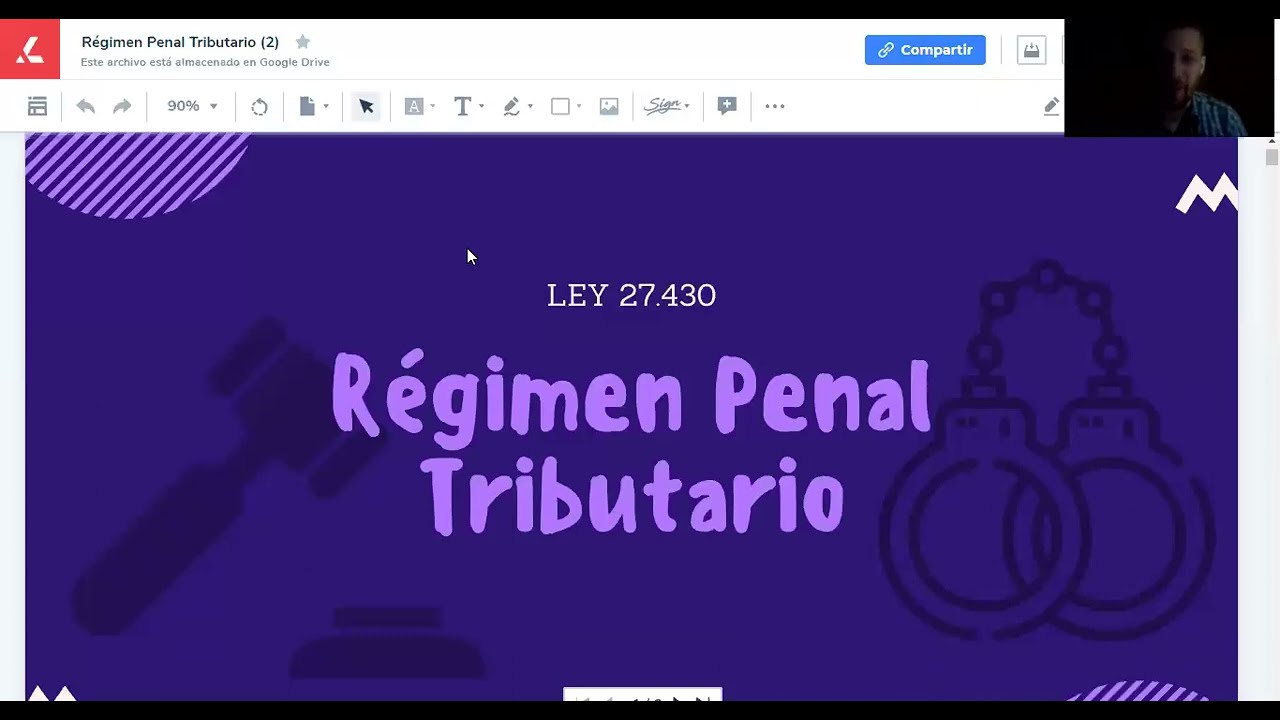This screenshot has width=1280, height=720.
Task: Expand the highlight tool options arrow
Action: (433, 106)
